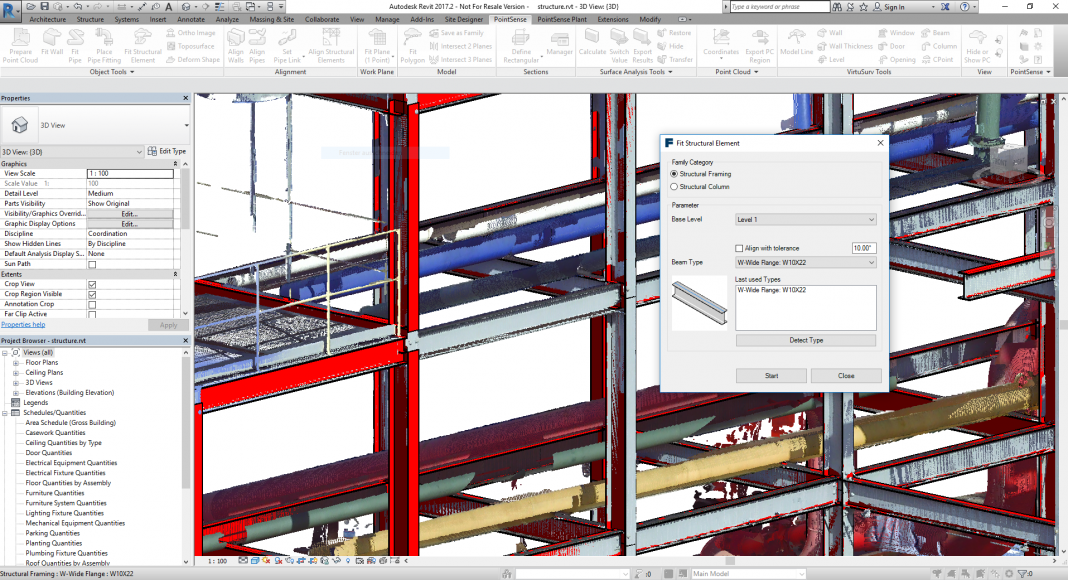This screenshot has height=580, width=1068.
Task: Open the Define Rectangular section tool
Action: pyautogui.click(x=522, y=46)
